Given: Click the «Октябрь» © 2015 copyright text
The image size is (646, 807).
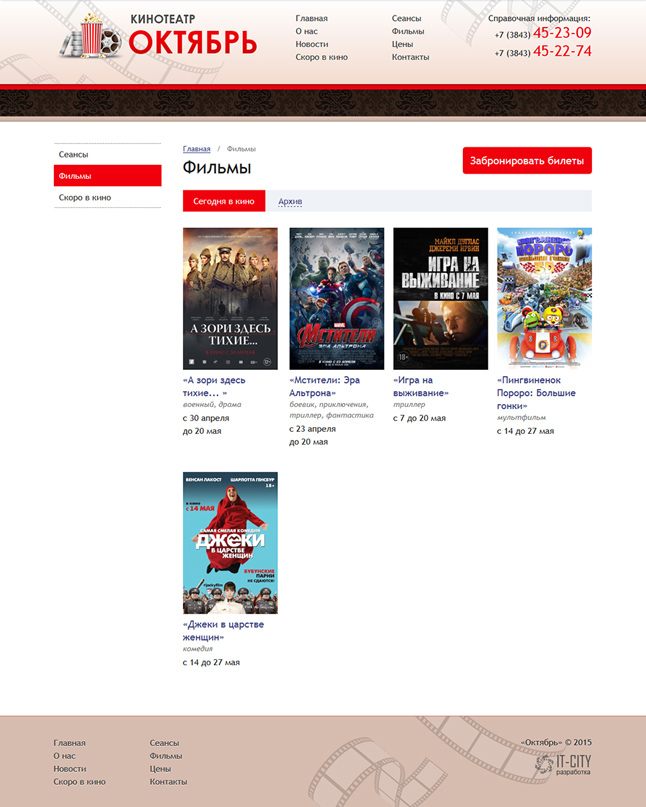Looking at the screenshot, I should pyautogui.click(x=556, y=742).
